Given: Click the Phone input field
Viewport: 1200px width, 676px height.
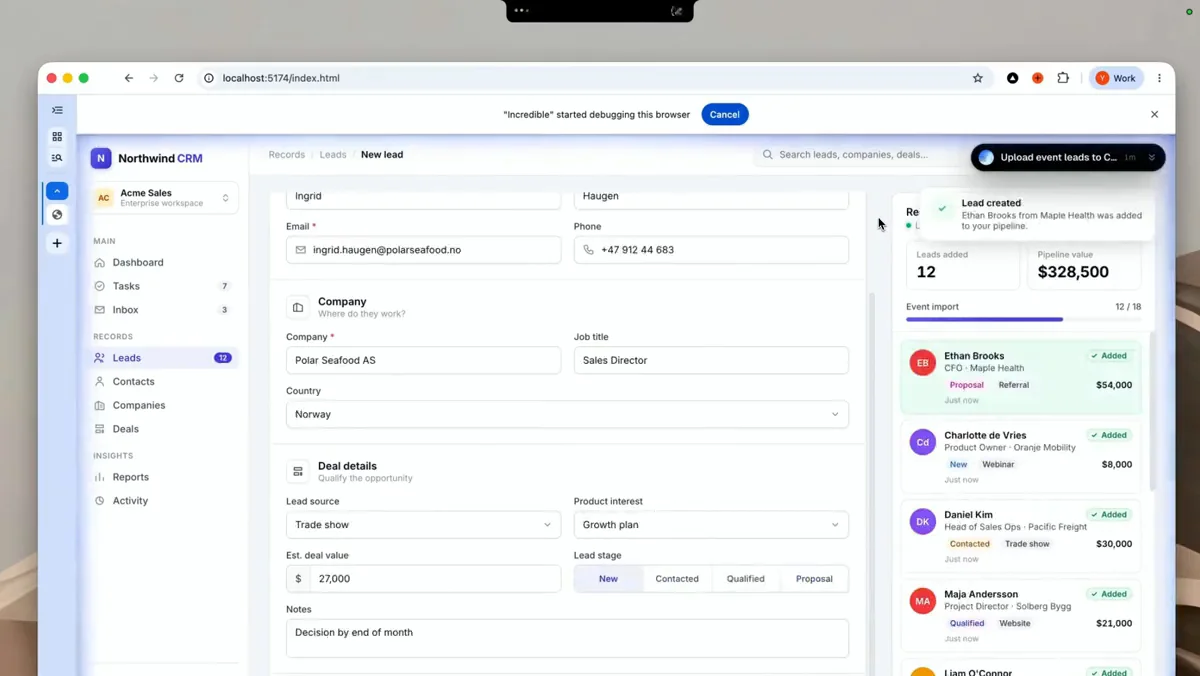Looking at the screenshot, I should coord(711,250).
